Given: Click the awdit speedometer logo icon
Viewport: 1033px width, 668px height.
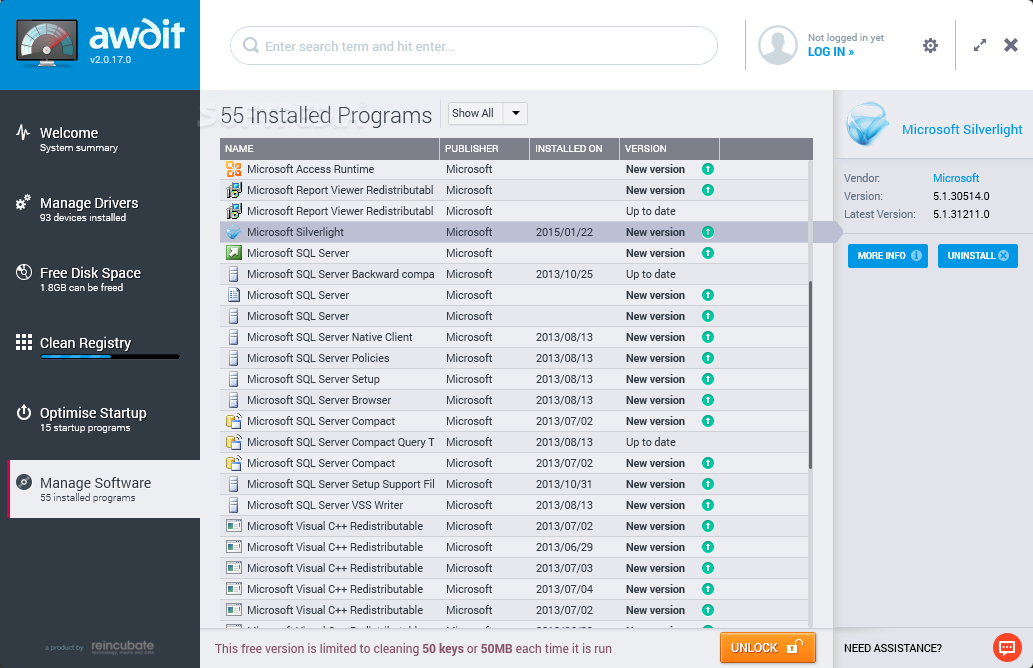Looking at the screenshot, I should [47, 43].
